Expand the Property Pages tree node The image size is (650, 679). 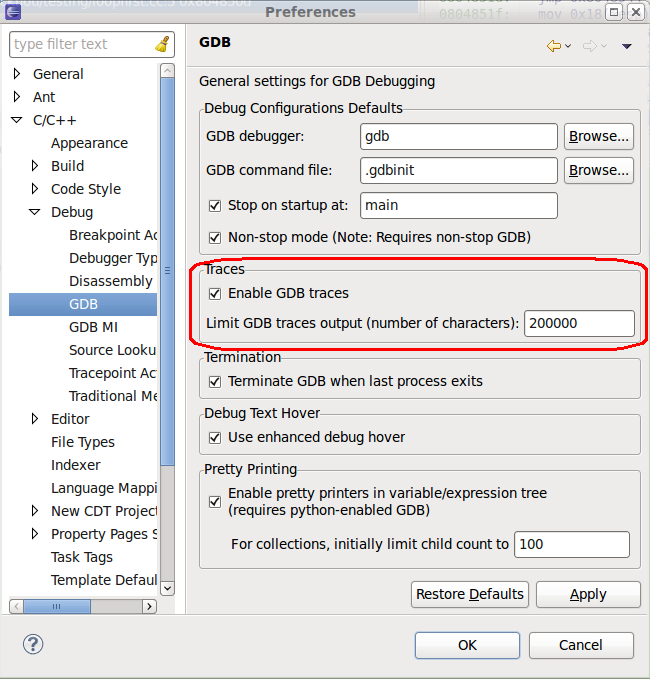tap(35, 534)
